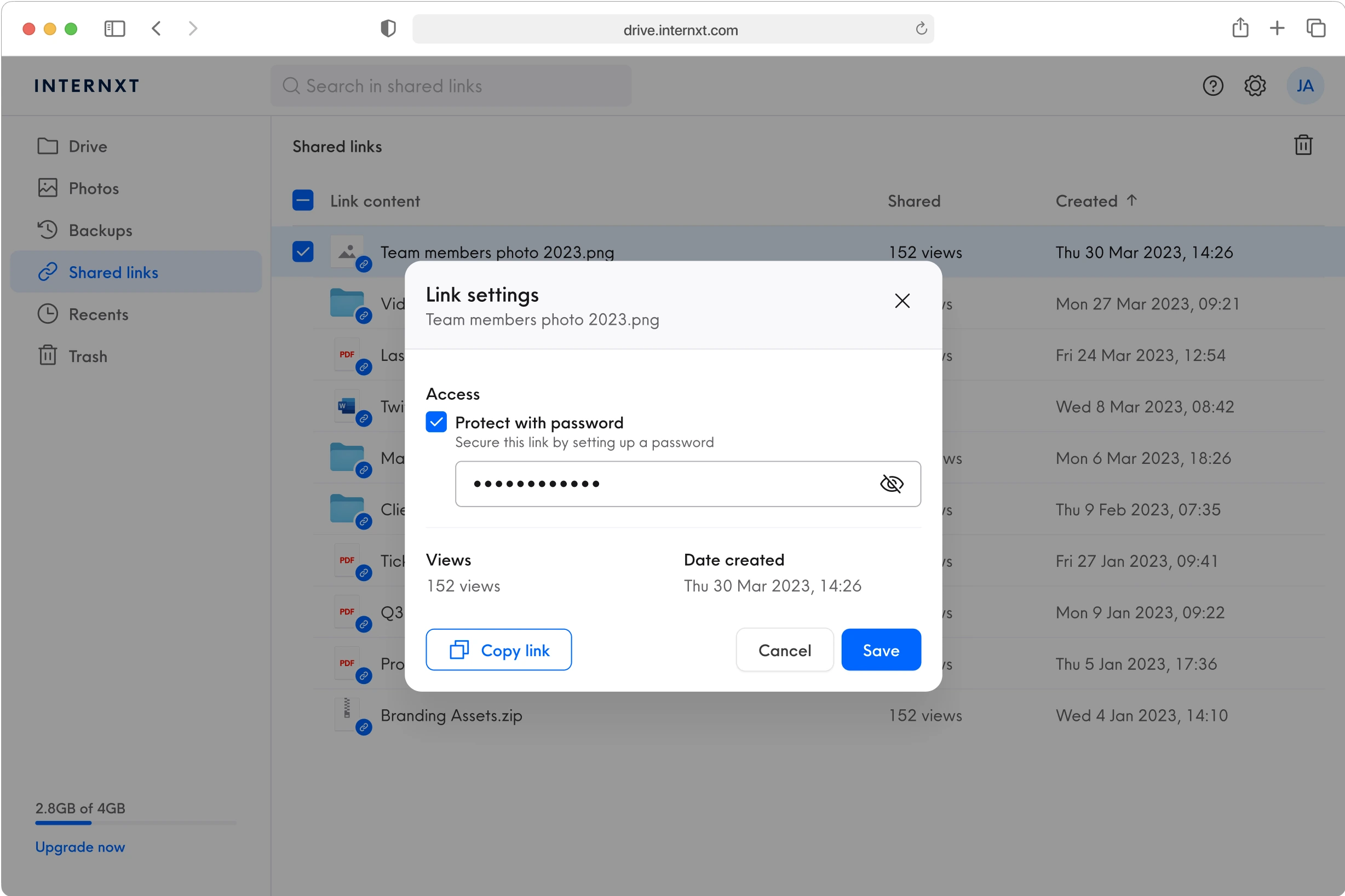1345x896 pixels.
Task: Click the Upgrade now link
Action: (80, 846)
